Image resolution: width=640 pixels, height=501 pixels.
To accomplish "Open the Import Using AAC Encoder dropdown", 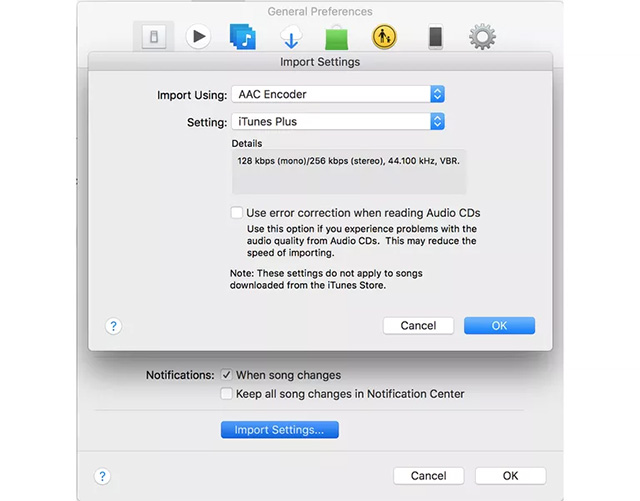I will pyautogui.click(x=338, y=94).
